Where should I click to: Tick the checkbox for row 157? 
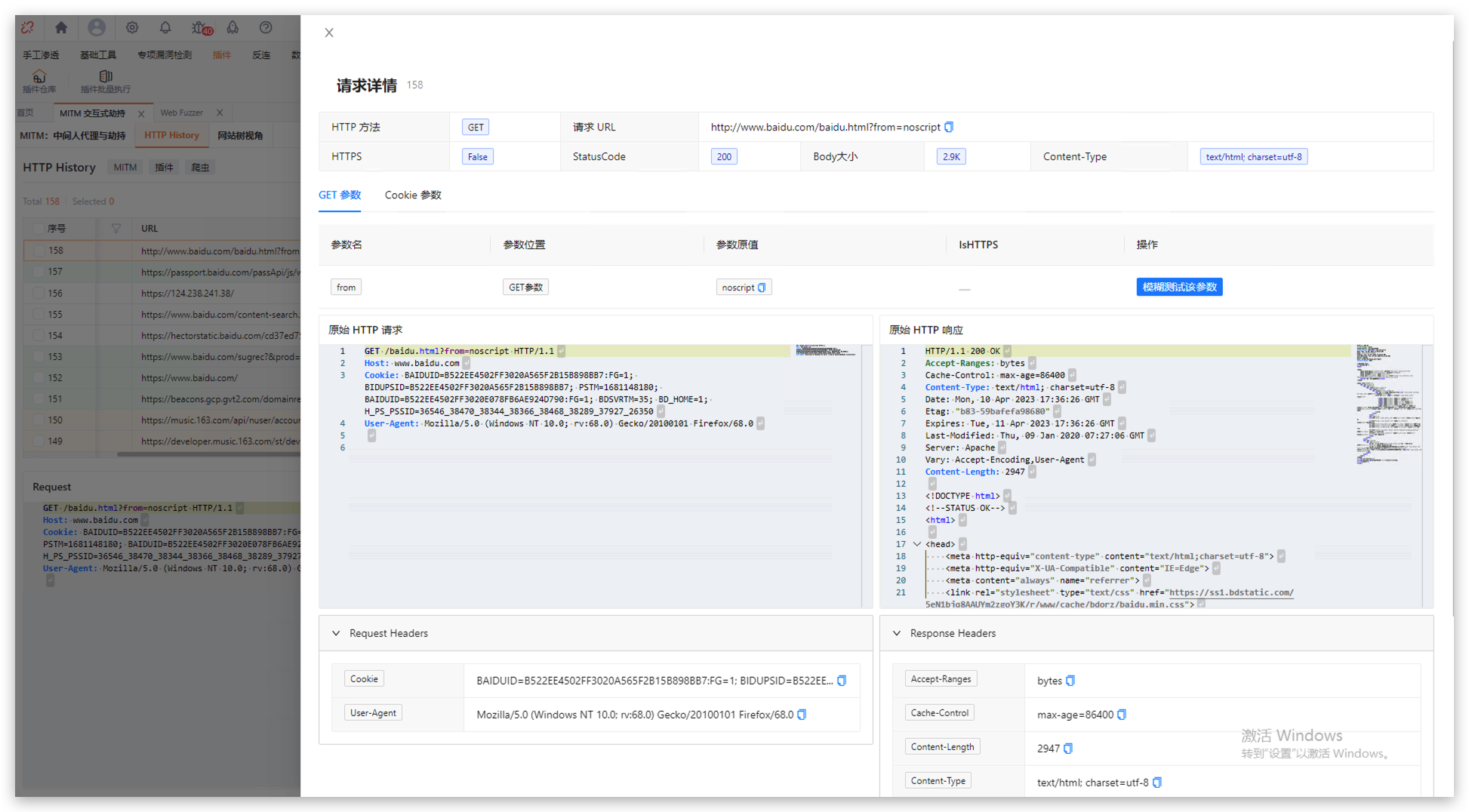pyautogui.click(x=39, y=272)
